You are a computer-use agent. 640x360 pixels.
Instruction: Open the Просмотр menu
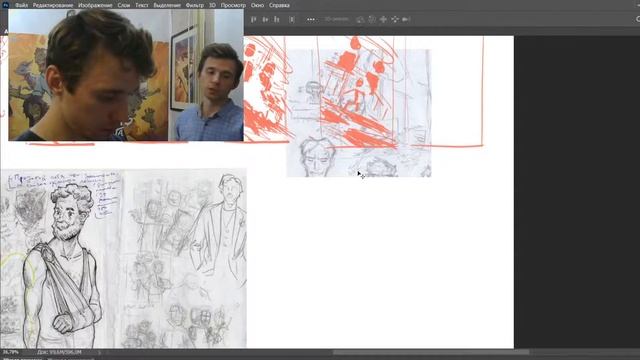tap(233, 5)
